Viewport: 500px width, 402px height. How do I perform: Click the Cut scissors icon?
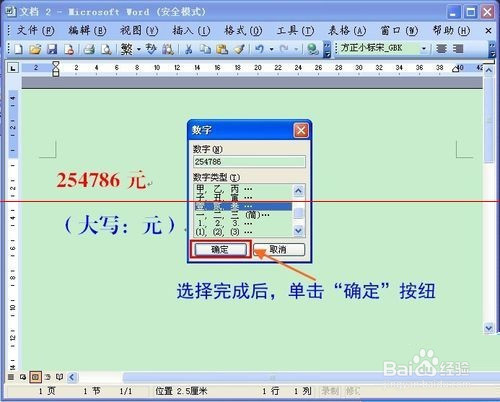coord(189,49)
